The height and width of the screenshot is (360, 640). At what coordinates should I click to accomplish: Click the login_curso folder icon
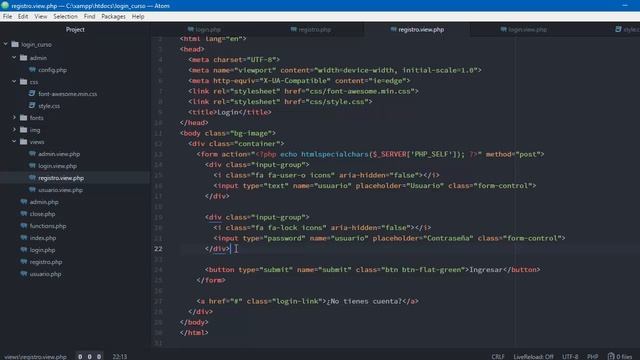click(15, 44)
